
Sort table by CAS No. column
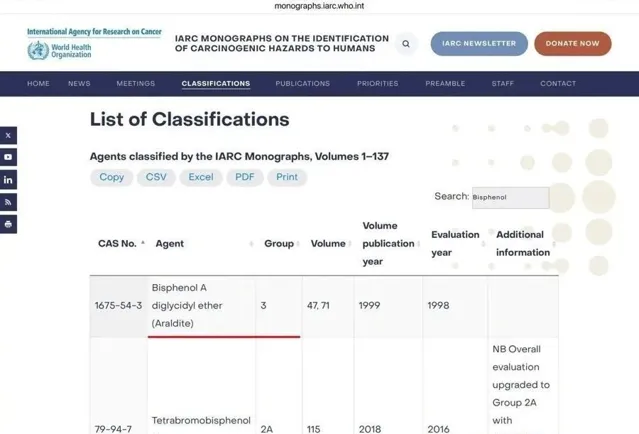click(121, 243)
